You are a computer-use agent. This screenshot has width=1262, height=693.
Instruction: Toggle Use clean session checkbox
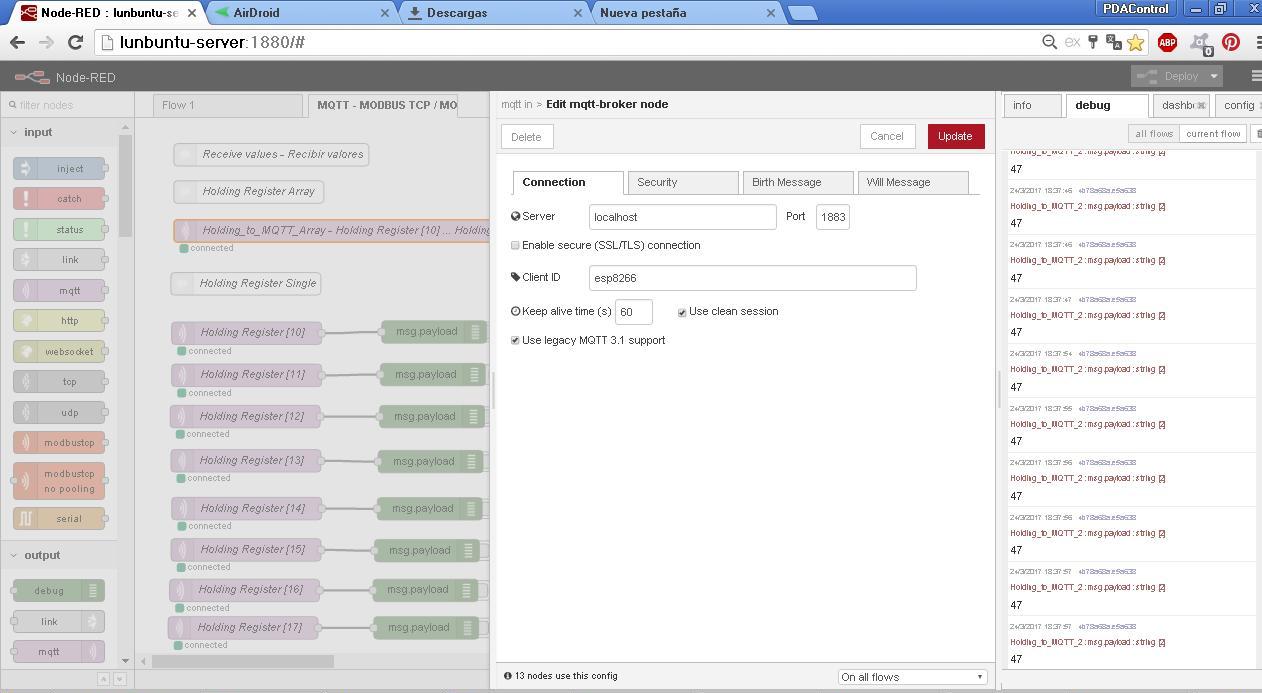682,312
